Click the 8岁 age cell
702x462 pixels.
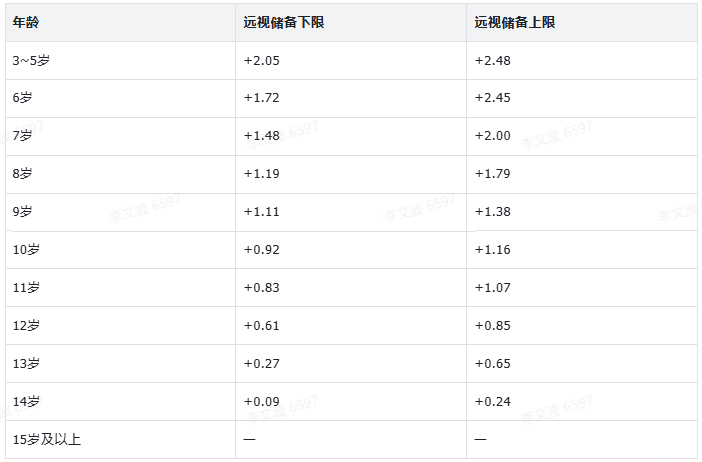tap(22, 174)
